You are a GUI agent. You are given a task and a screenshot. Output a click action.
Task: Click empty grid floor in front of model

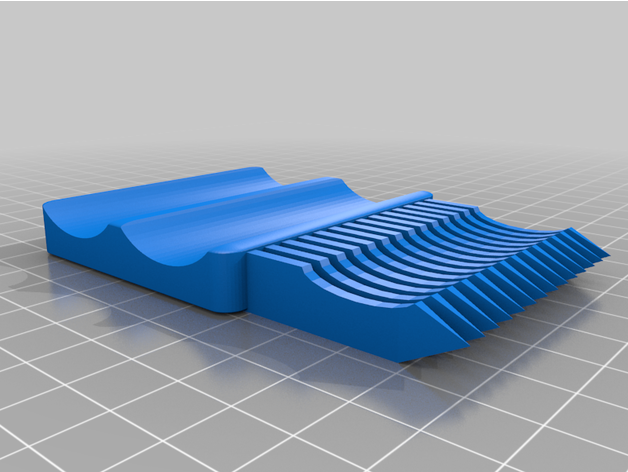pyautogui.click(x=300, y=420)
